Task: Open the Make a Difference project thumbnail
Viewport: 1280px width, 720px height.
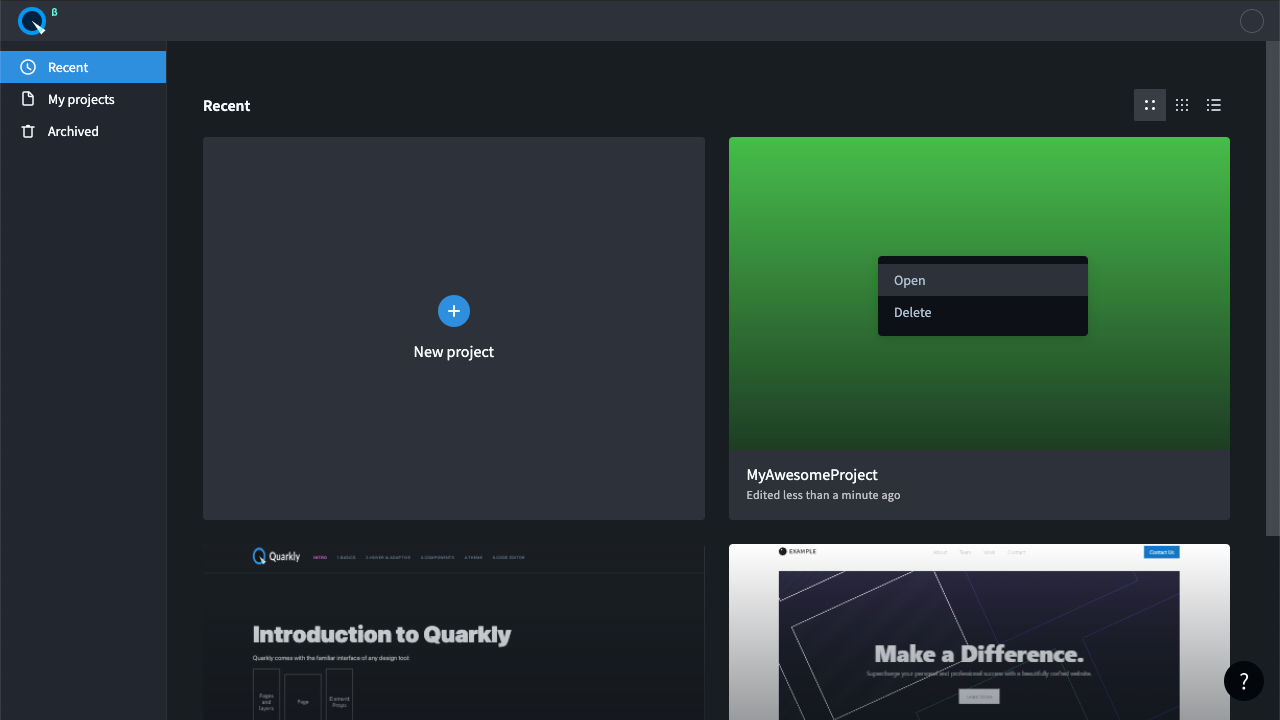Action: (x=979, y=632)
